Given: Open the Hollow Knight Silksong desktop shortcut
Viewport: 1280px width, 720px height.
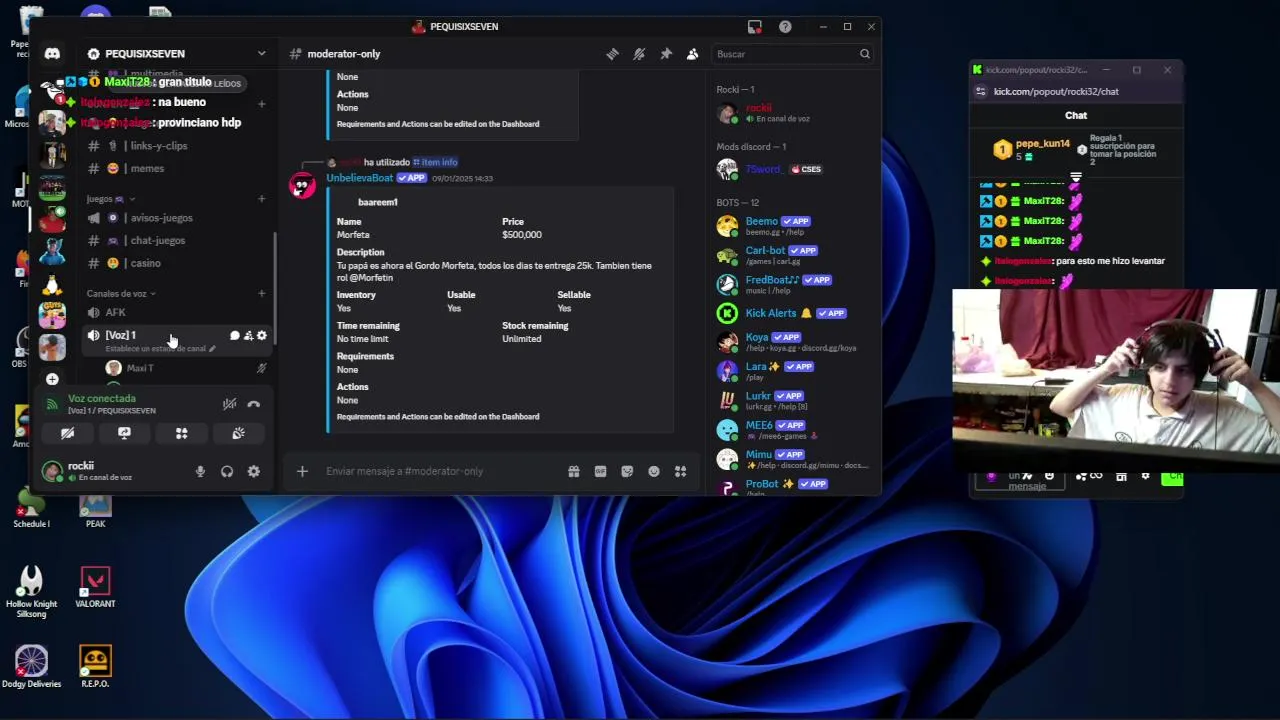Looking at the screenshot, I should (x=31, y=592).
